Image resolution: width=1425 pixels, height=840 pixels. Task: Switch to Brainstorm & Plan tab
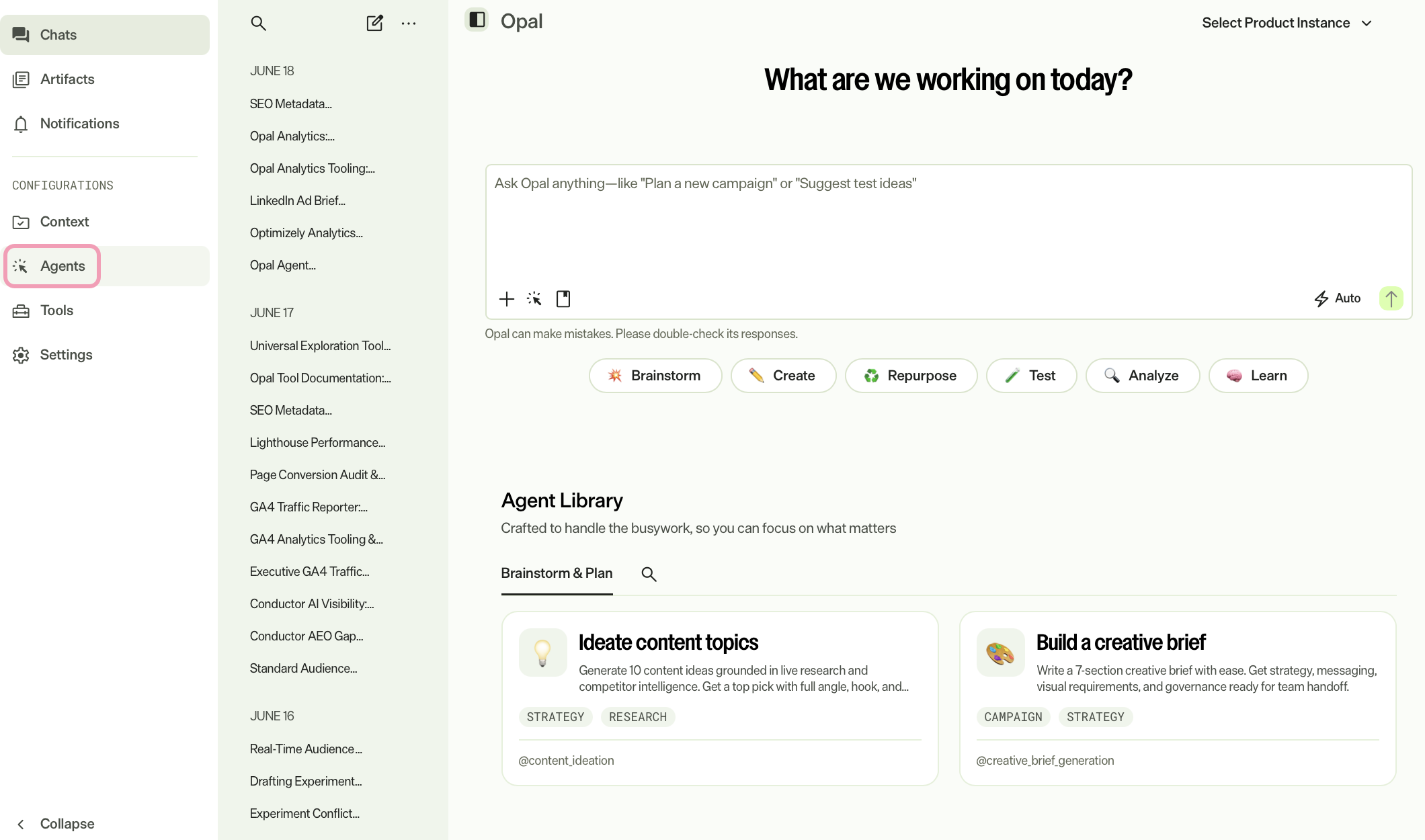557,573
